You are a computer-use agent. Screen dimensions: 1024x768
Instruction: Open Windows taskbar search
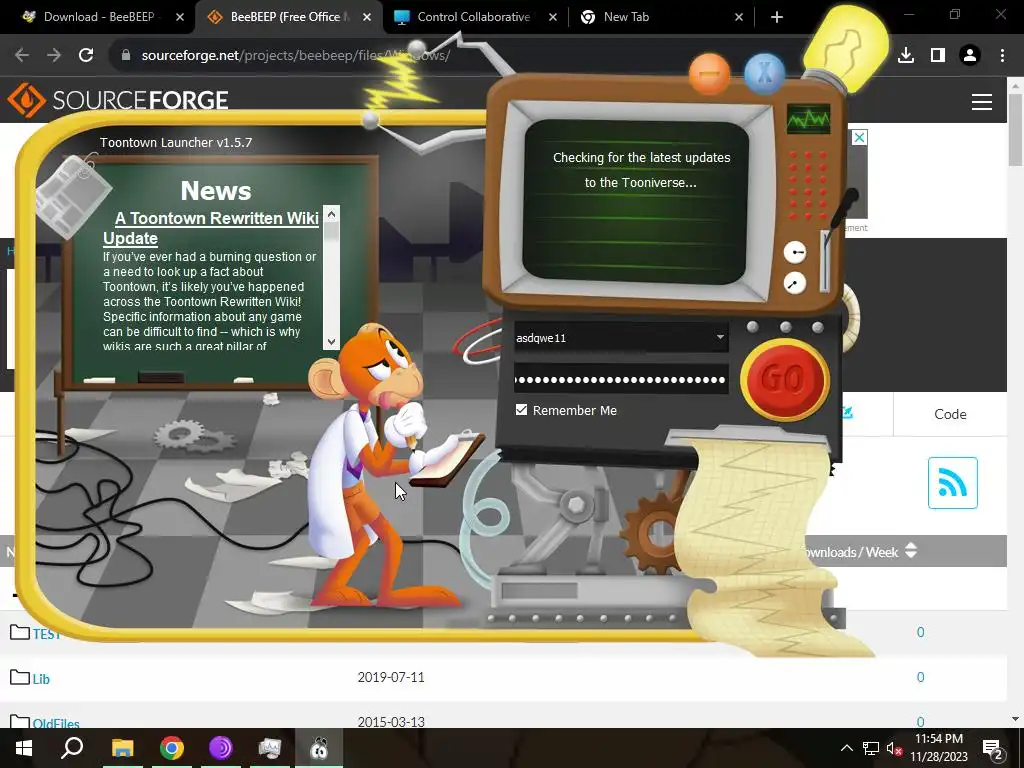pyautogui.click(x=72, y=748)
